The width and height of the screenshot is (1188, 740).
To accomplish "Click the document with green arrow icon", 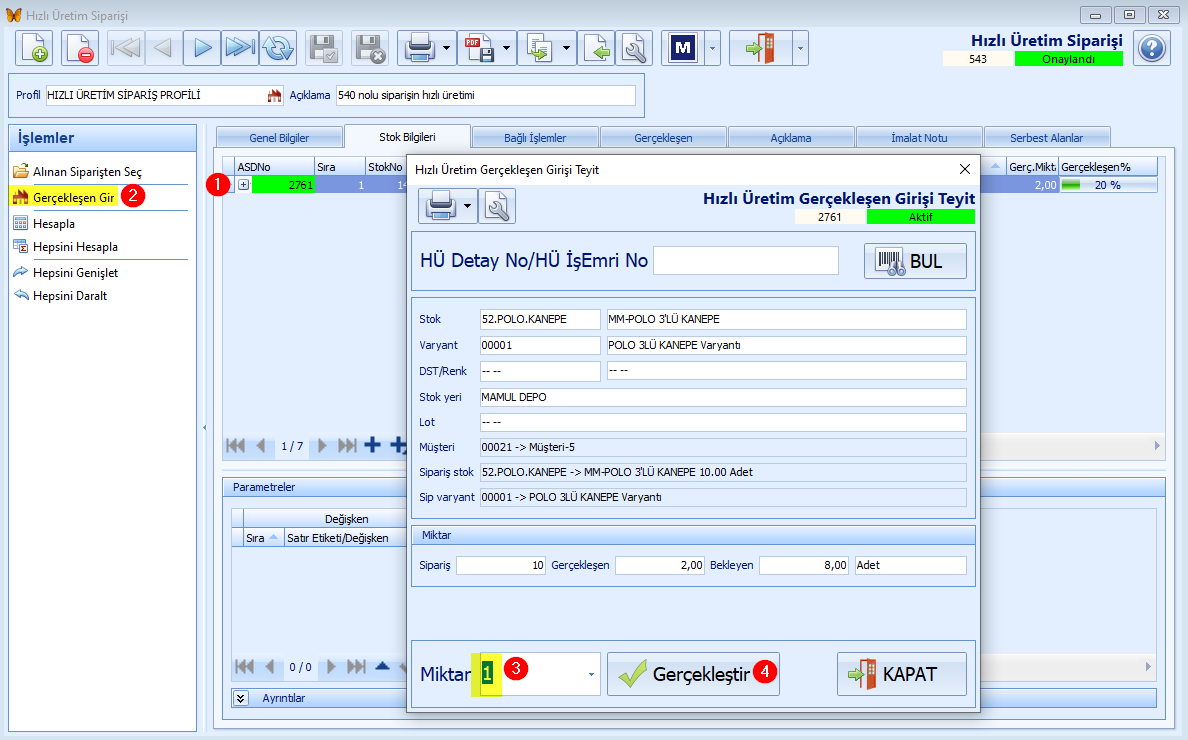I will [596, 48].
